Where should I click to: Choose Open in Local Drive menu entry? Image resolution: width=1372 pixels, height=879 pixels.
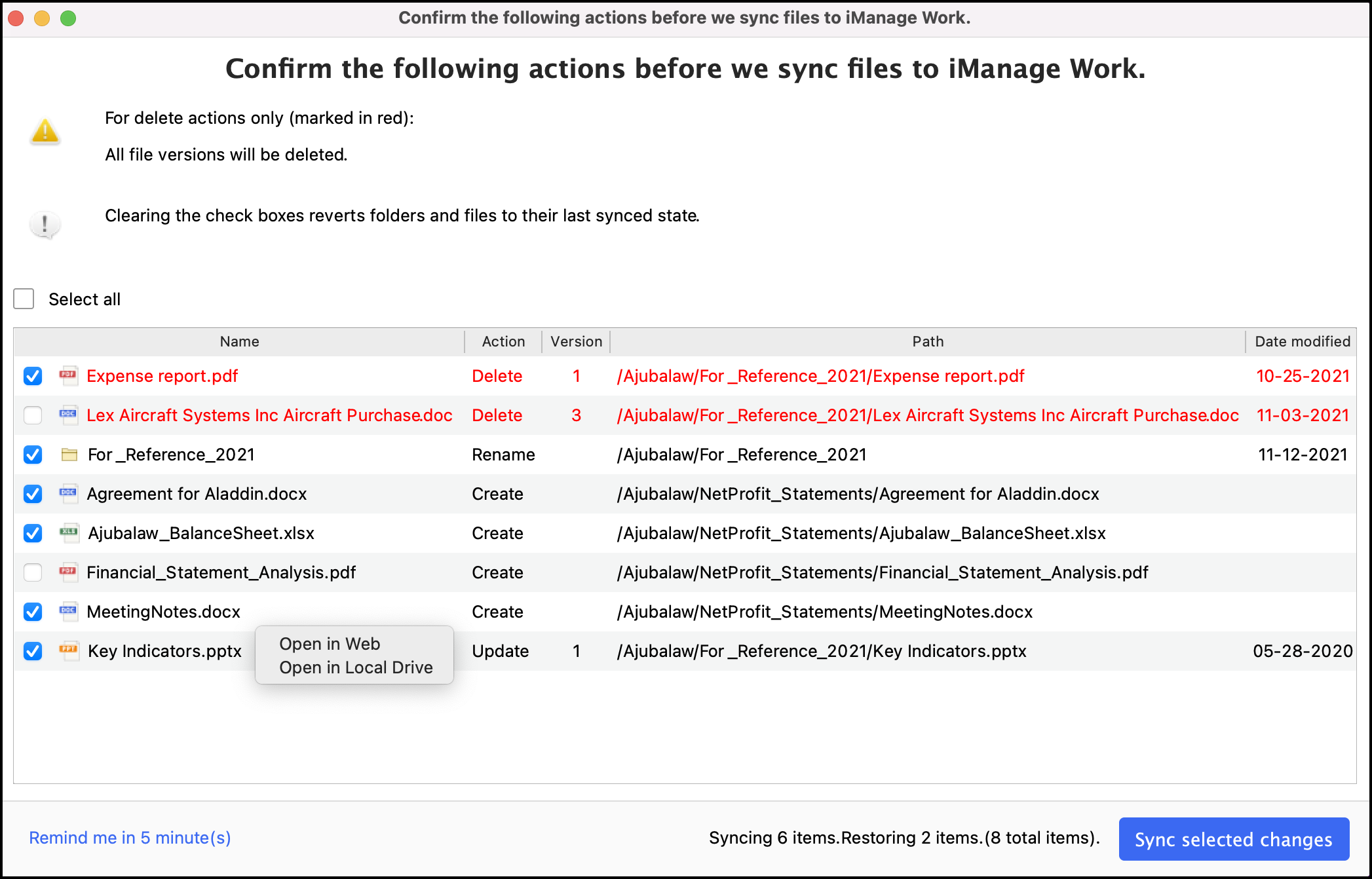pyautogui.click(x=356, y=667)
